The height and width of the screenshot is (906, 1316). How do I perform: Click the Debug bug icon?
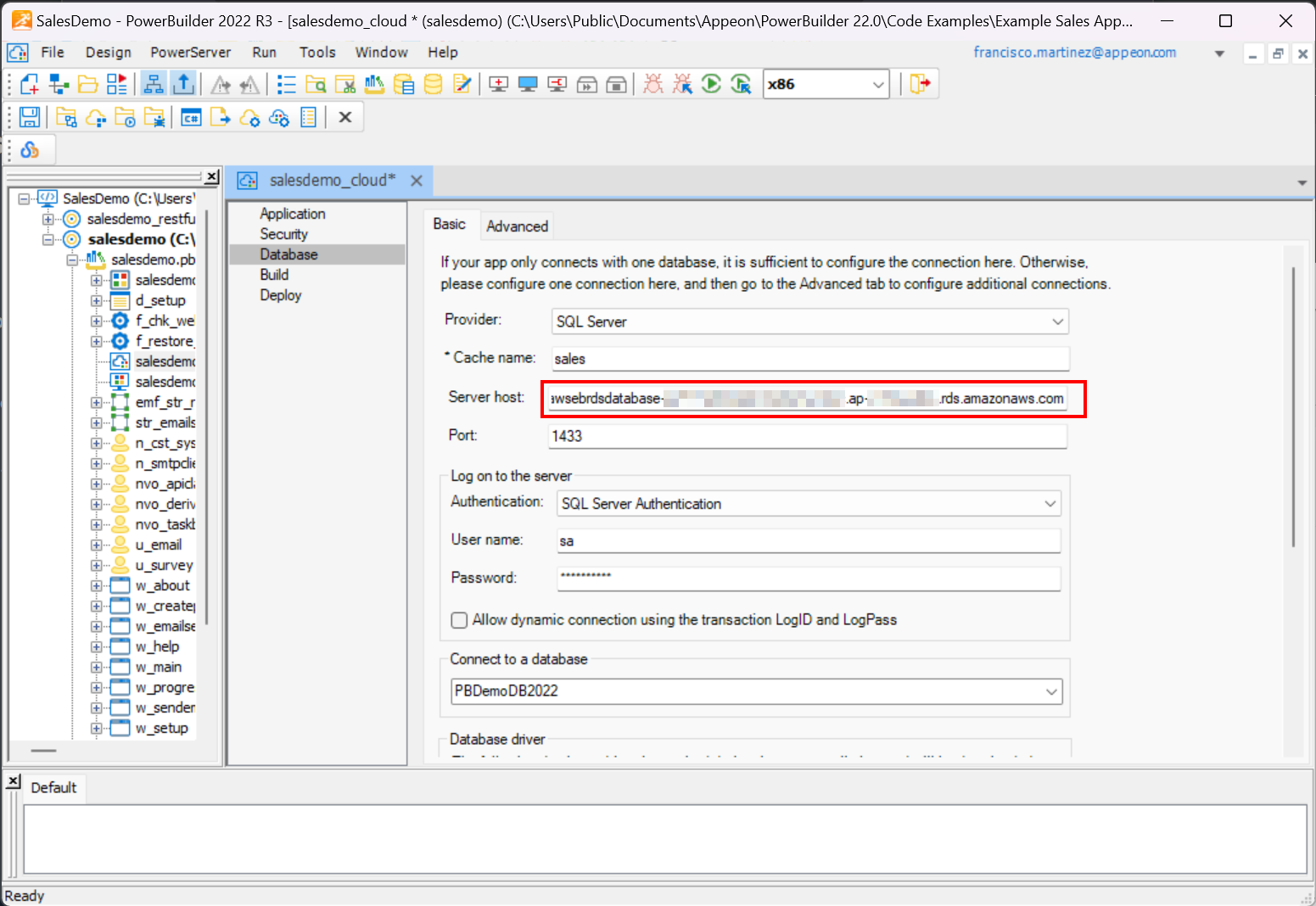[x=652, y=84]
